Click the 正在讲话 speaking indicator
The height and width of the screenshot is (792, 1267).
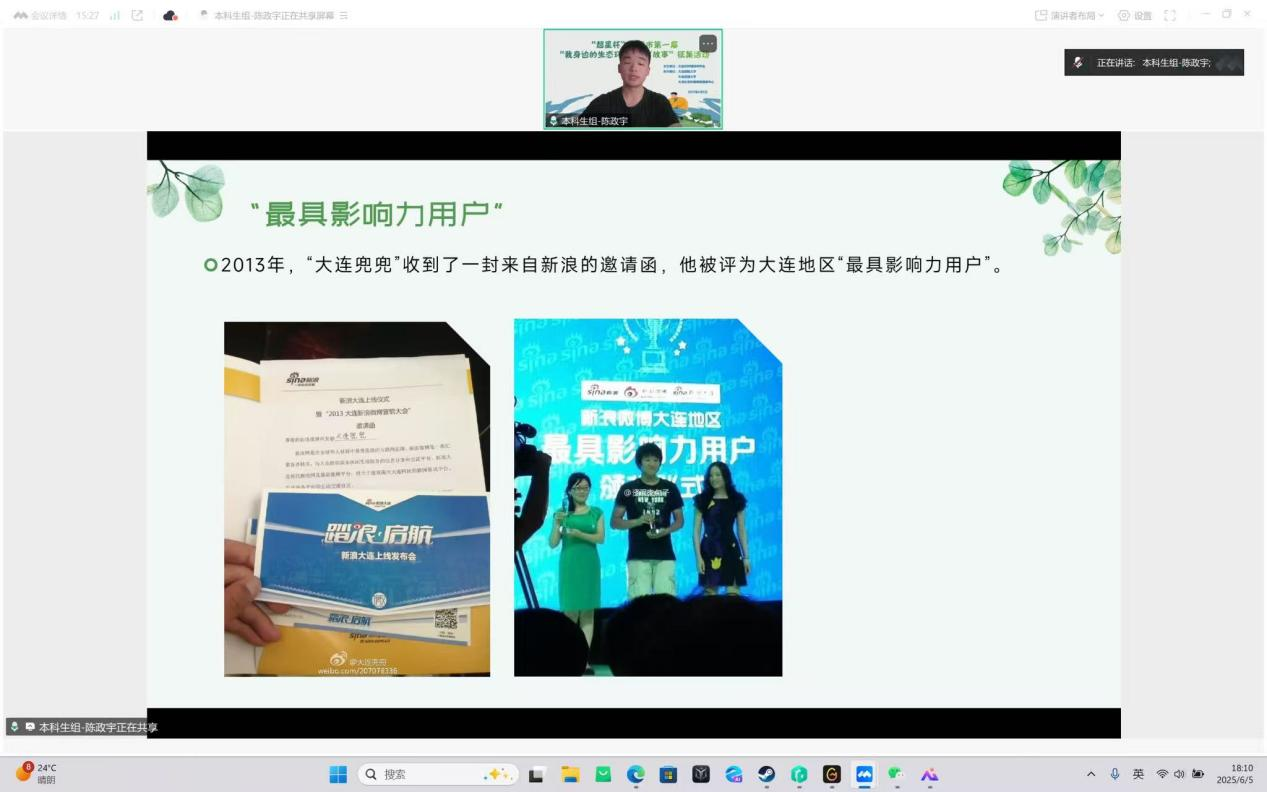coord(1153,62)
